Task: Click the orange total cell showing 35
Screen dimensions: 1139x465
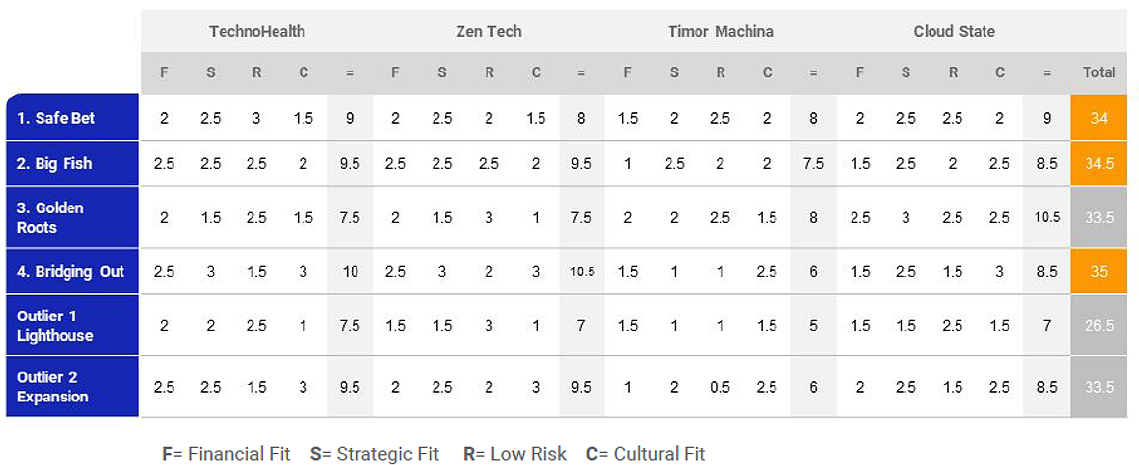Action: 1099,271
